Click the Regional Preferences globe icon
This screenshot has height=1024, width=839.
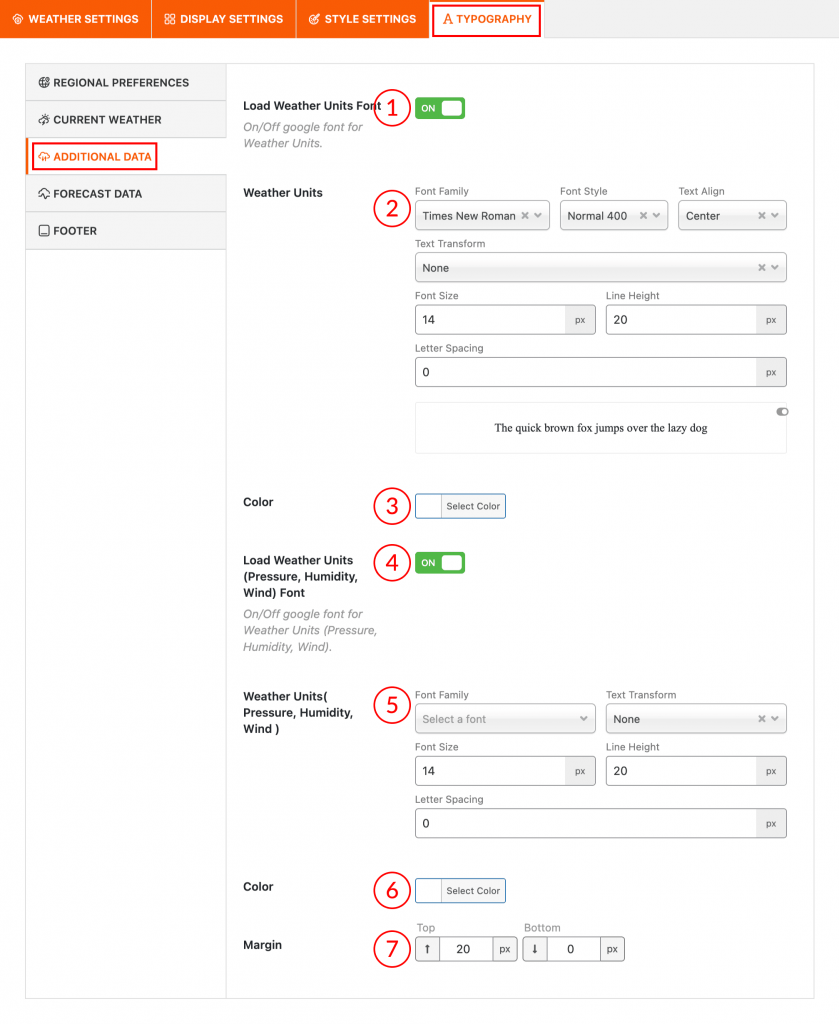pyautogui.click(x=44, y=82)
